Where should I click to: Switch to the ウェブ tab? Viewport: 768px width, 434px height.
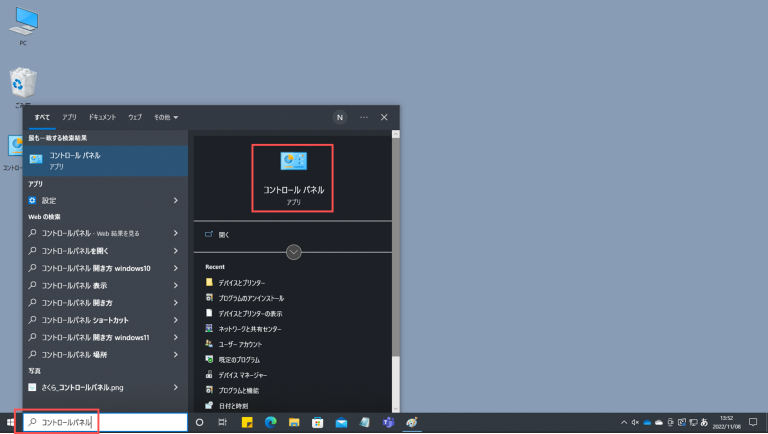(x=135, y=118)
